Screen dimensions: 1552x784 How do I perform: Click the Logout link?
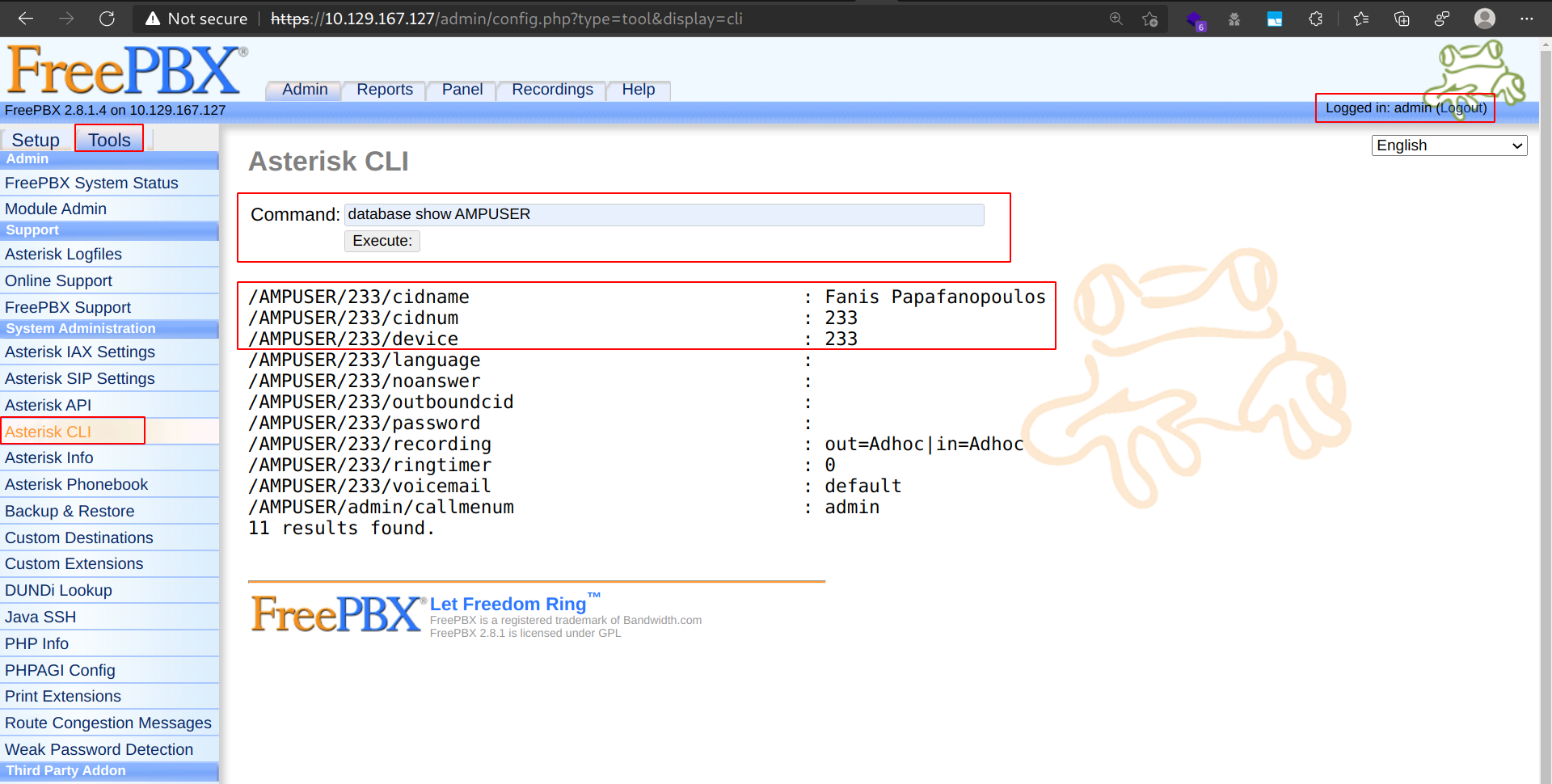(1460, 107)
